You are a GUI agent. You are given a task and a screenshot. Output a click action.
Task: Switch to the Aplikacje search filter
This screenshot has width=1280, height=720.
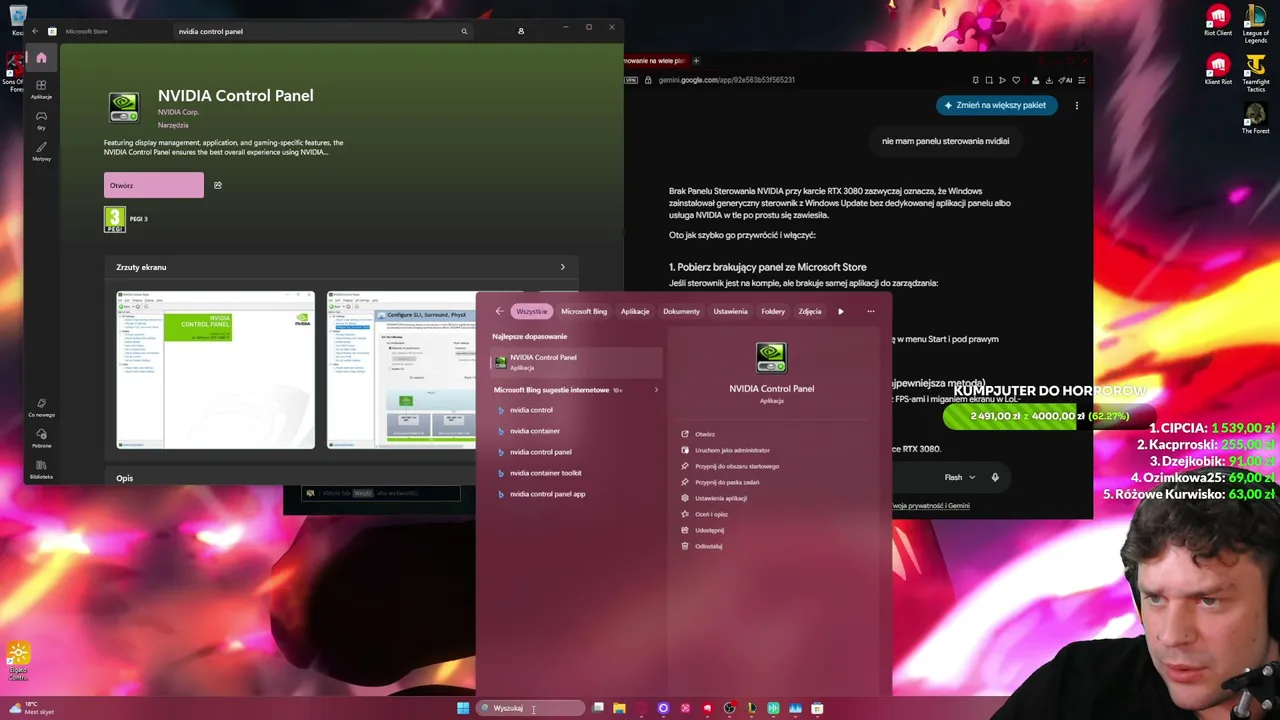point(635,311)
